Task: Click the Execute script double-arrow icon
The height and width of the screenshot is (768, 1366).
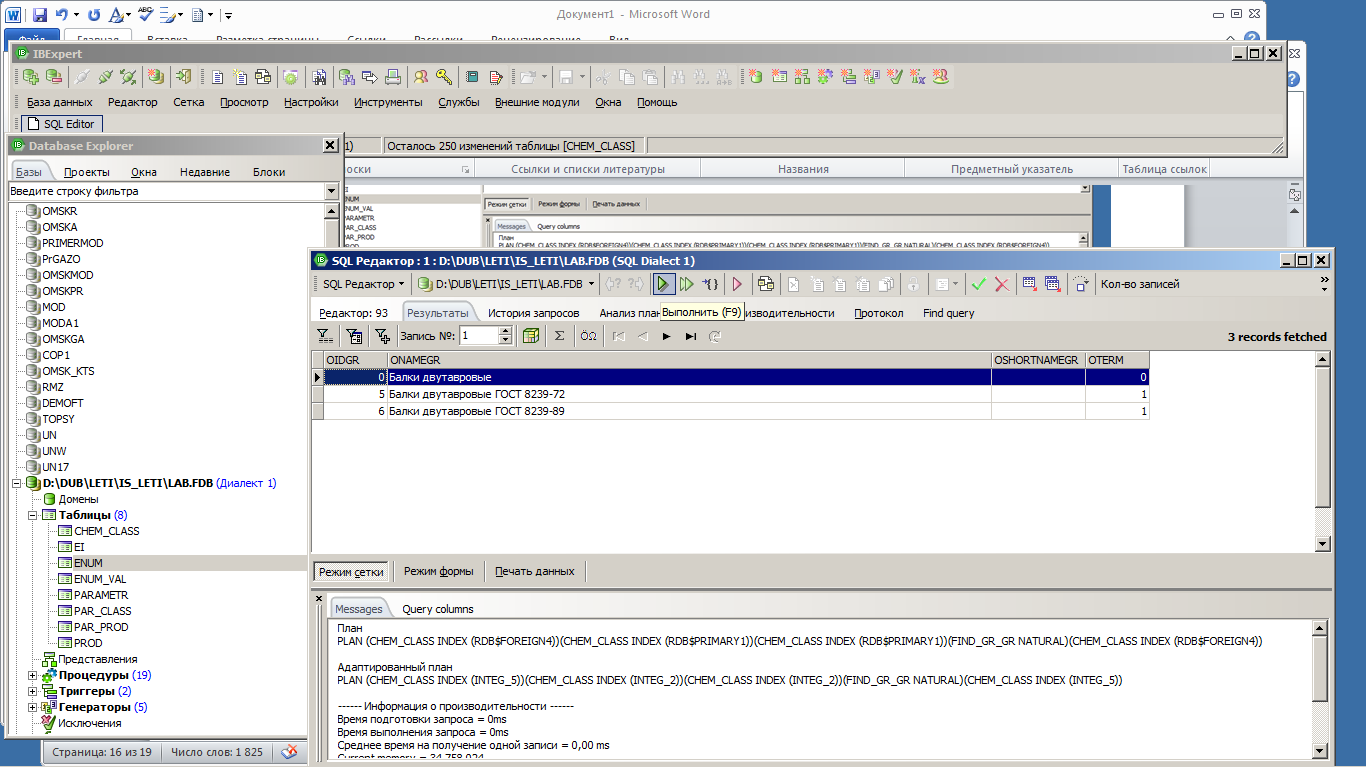Action: pyautogui.click(x=686, y=284)
